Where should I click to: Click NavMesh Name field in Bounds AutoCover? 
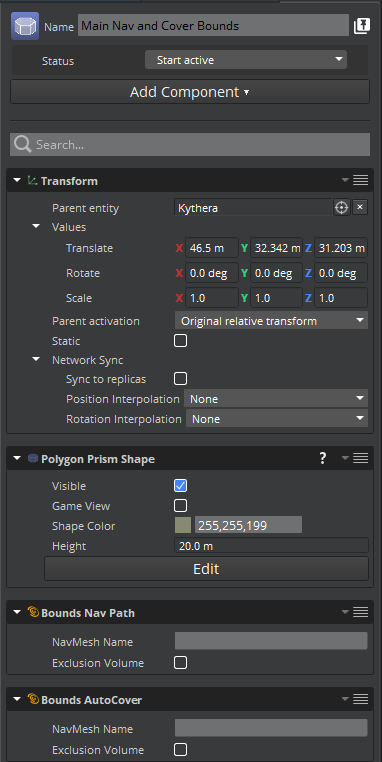(271, 728)
